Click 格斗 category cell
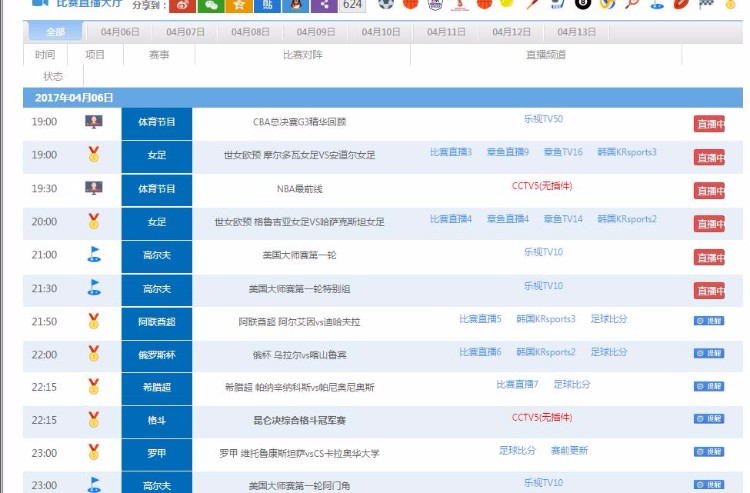Image resolution: width=750 pixels, height=493 pixels. [157, 420]
